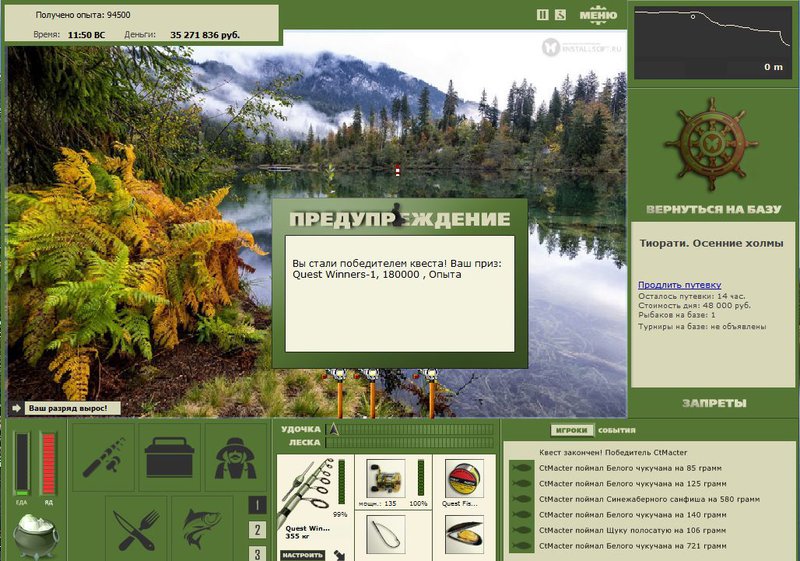
Task: Click the ПРЕДУПРЕЖДЕНИЕ dialog title
Action: (x=400, y=219)
